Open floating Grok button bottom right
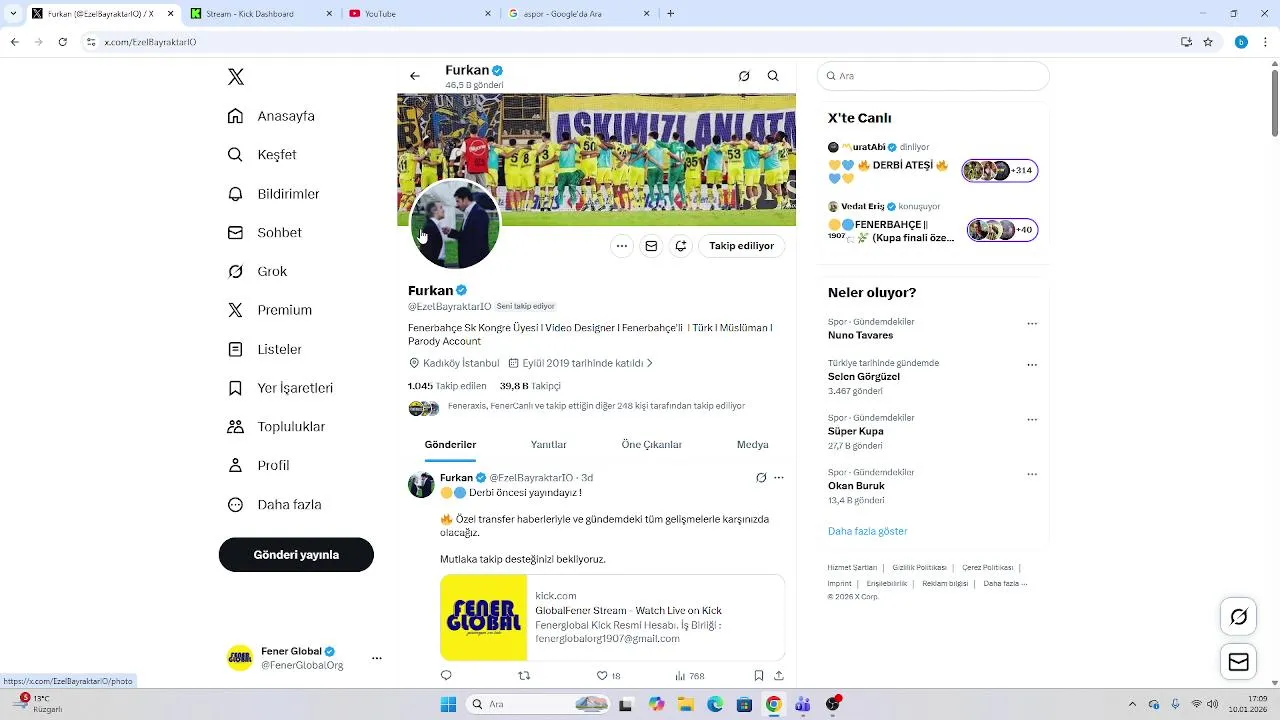The image size is (1280, 720). pos(1239,617)
